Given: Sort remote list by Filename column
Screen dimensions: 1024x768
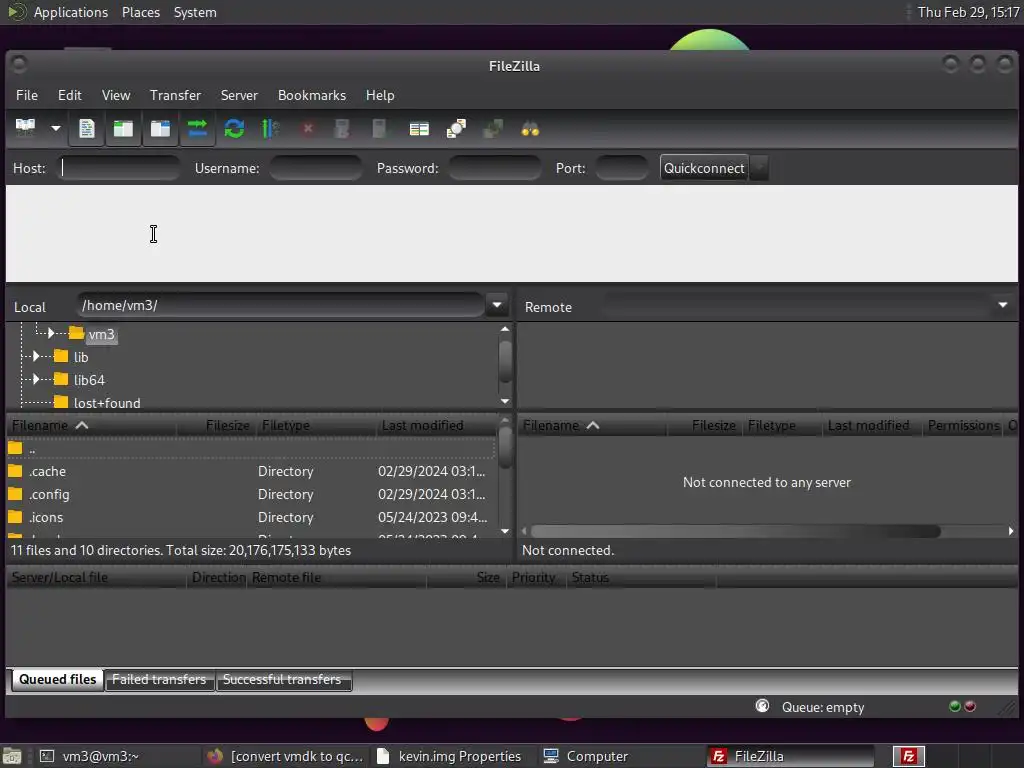Looking at the screenshot, I should click(x=592, y=426).
